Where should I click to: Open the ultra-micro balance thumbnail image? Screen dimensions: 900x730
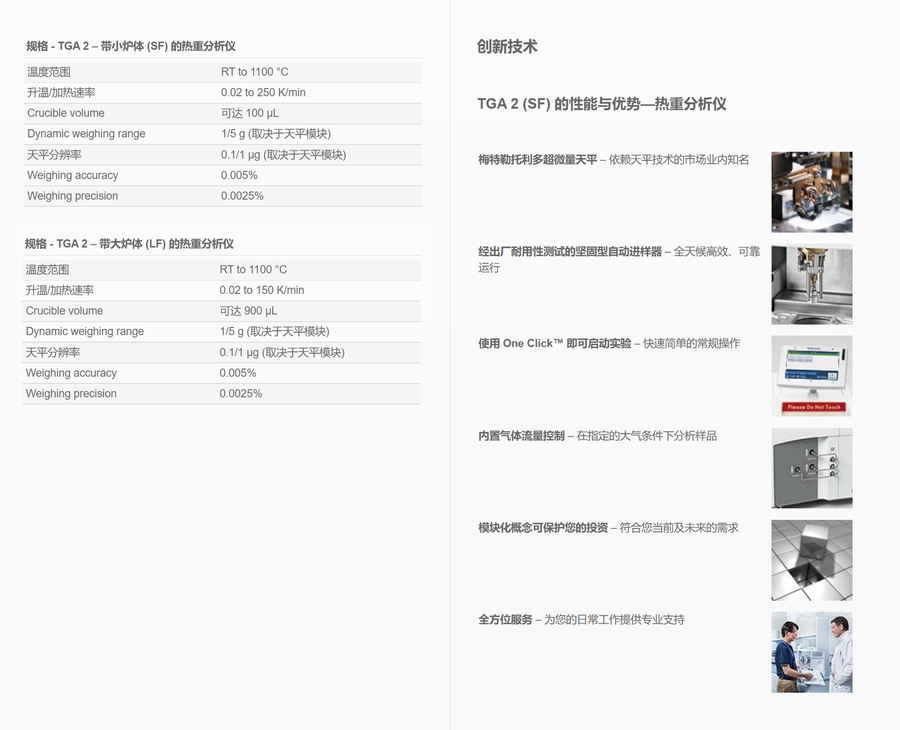[812, 192]
